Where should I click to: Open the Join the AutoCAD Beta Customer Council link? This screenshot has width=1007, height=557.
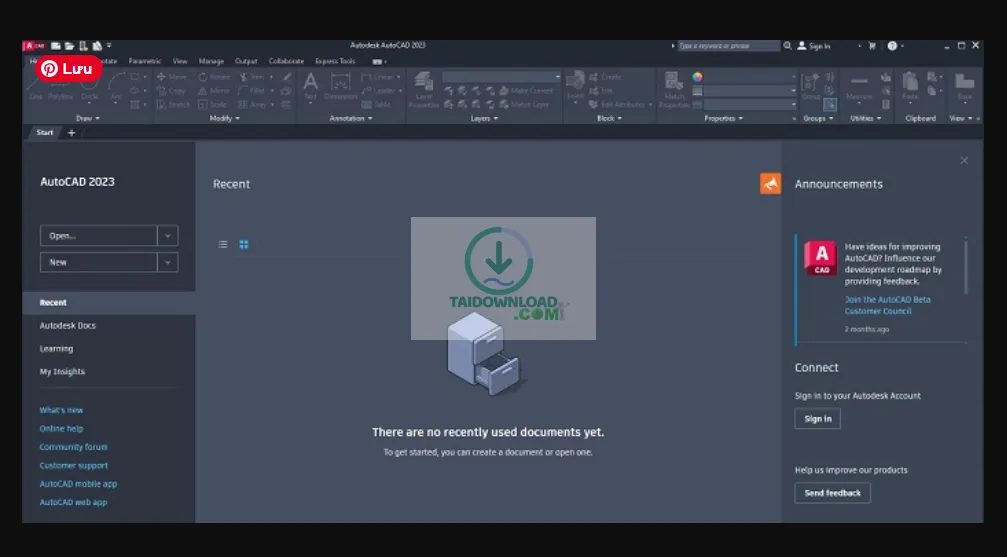(x=887, y=305)
